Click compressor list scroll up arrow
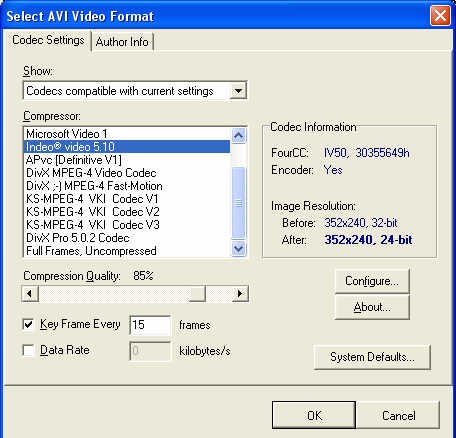 238,135
